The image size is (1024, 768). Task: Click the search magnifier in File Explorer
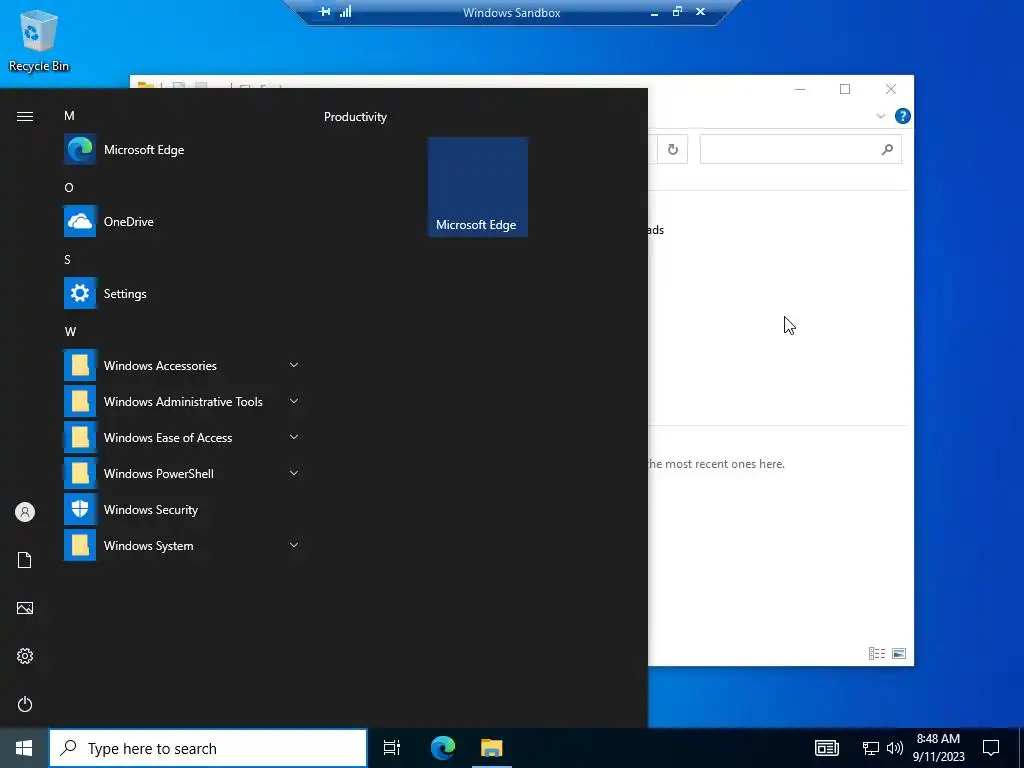point(887,150)
